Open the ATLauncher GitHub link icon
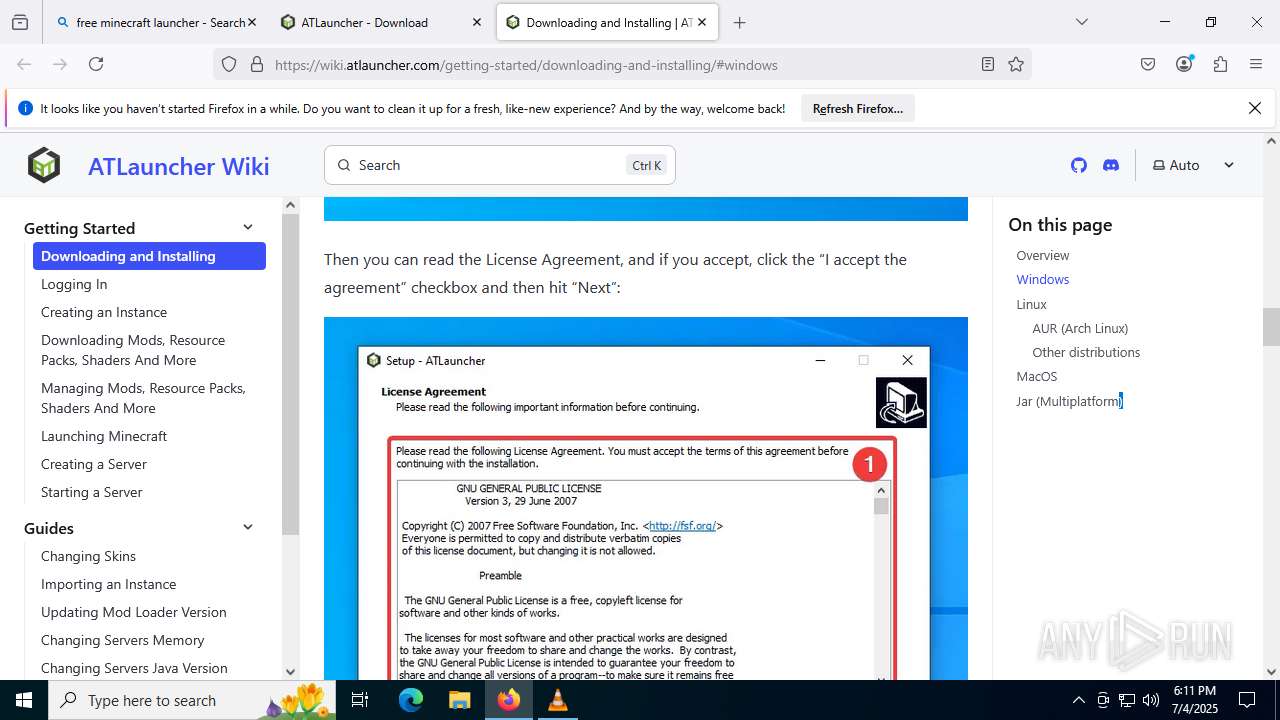 coord(1078,165)
